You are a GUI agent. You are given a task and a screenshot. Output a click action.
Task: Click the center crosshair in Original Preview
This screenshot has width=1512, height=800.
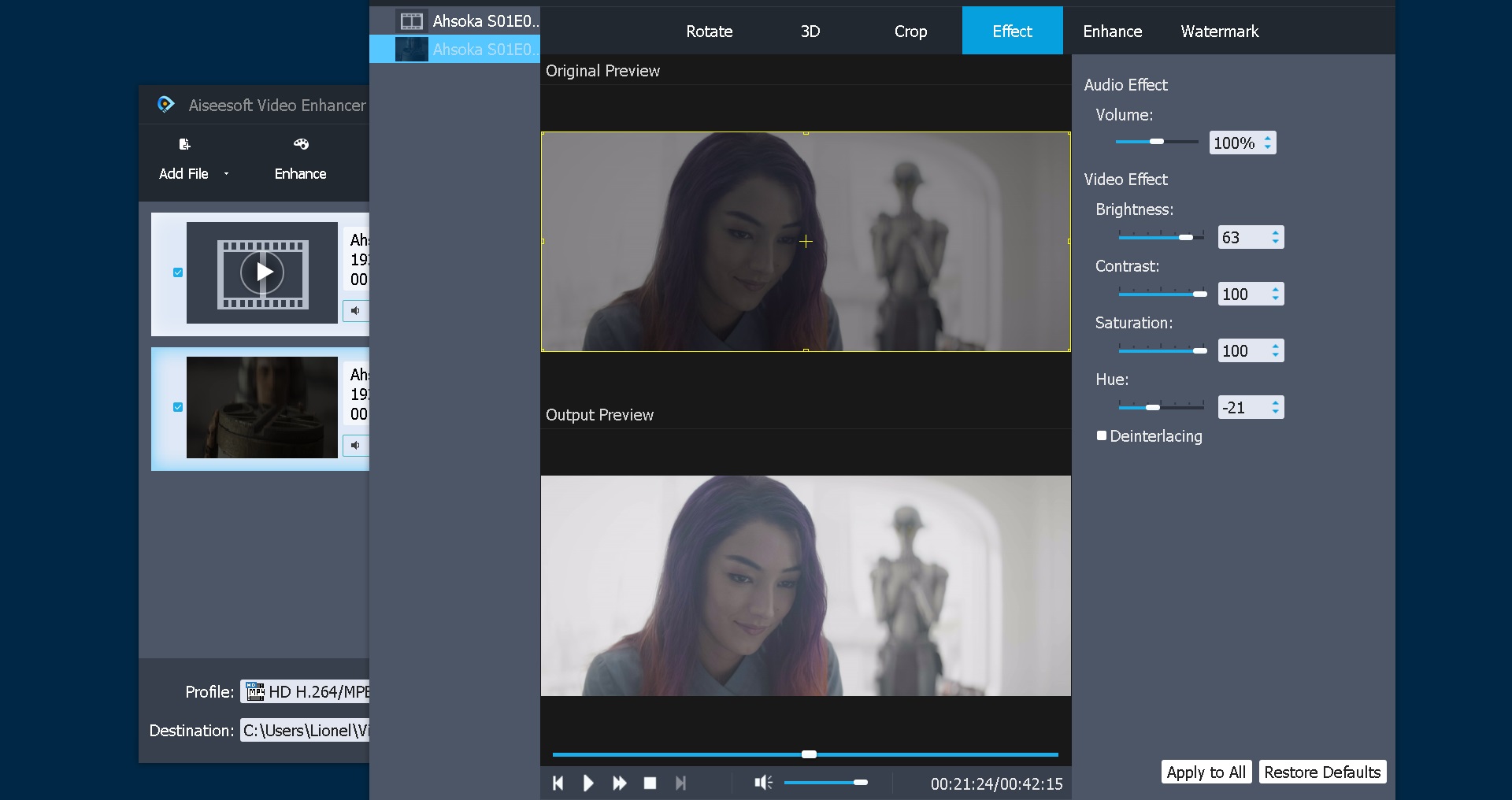(806, 242)
